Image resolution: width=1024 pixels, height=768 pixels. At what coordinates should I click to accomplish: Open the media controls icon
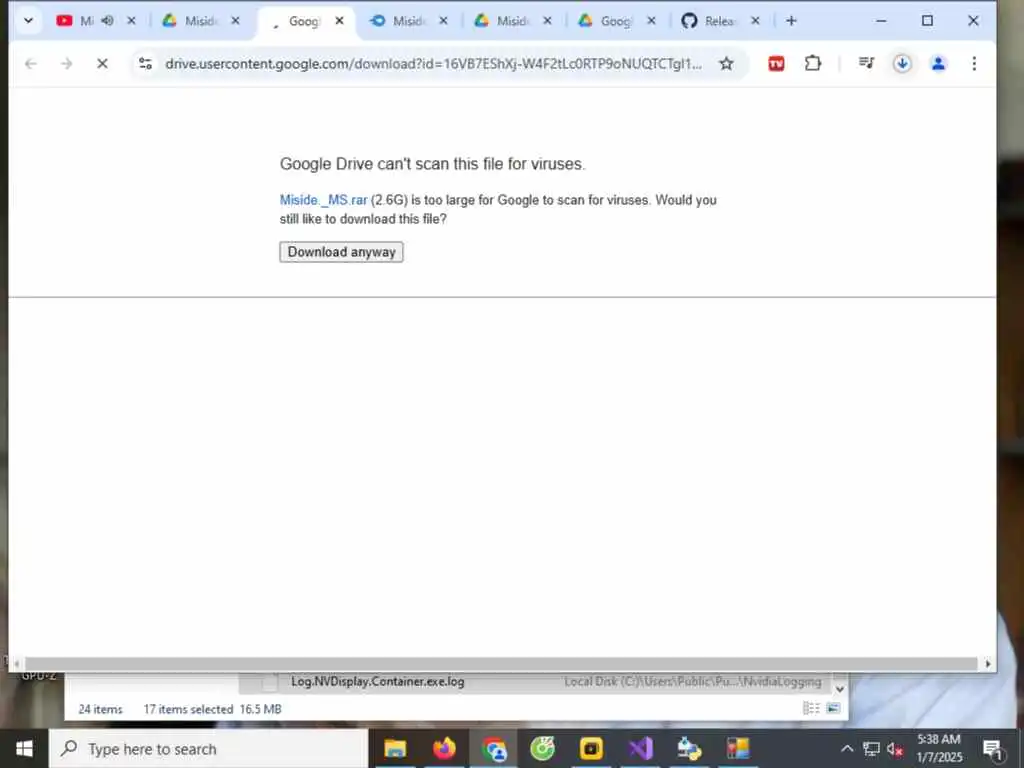pos(866,63)
